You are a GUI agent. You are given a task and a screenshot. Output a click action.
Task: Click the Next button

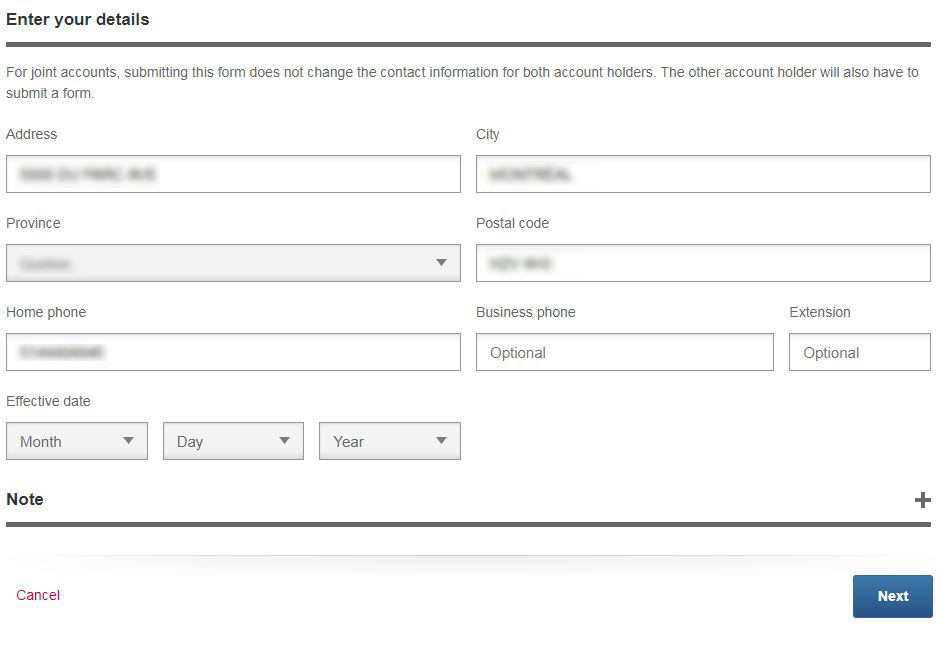(892, 596)
